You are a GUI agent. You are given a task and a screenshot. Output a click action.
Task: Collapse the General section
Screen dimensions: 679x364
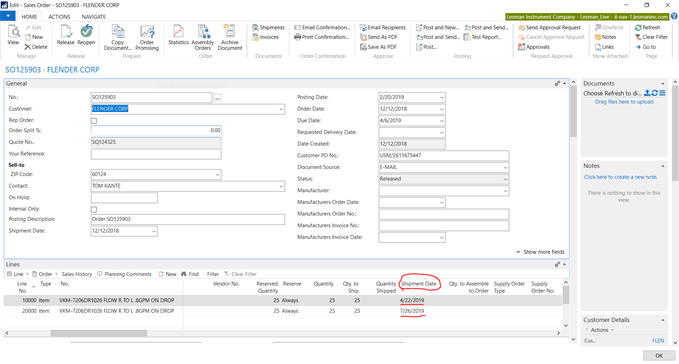(x=564, y=84)
